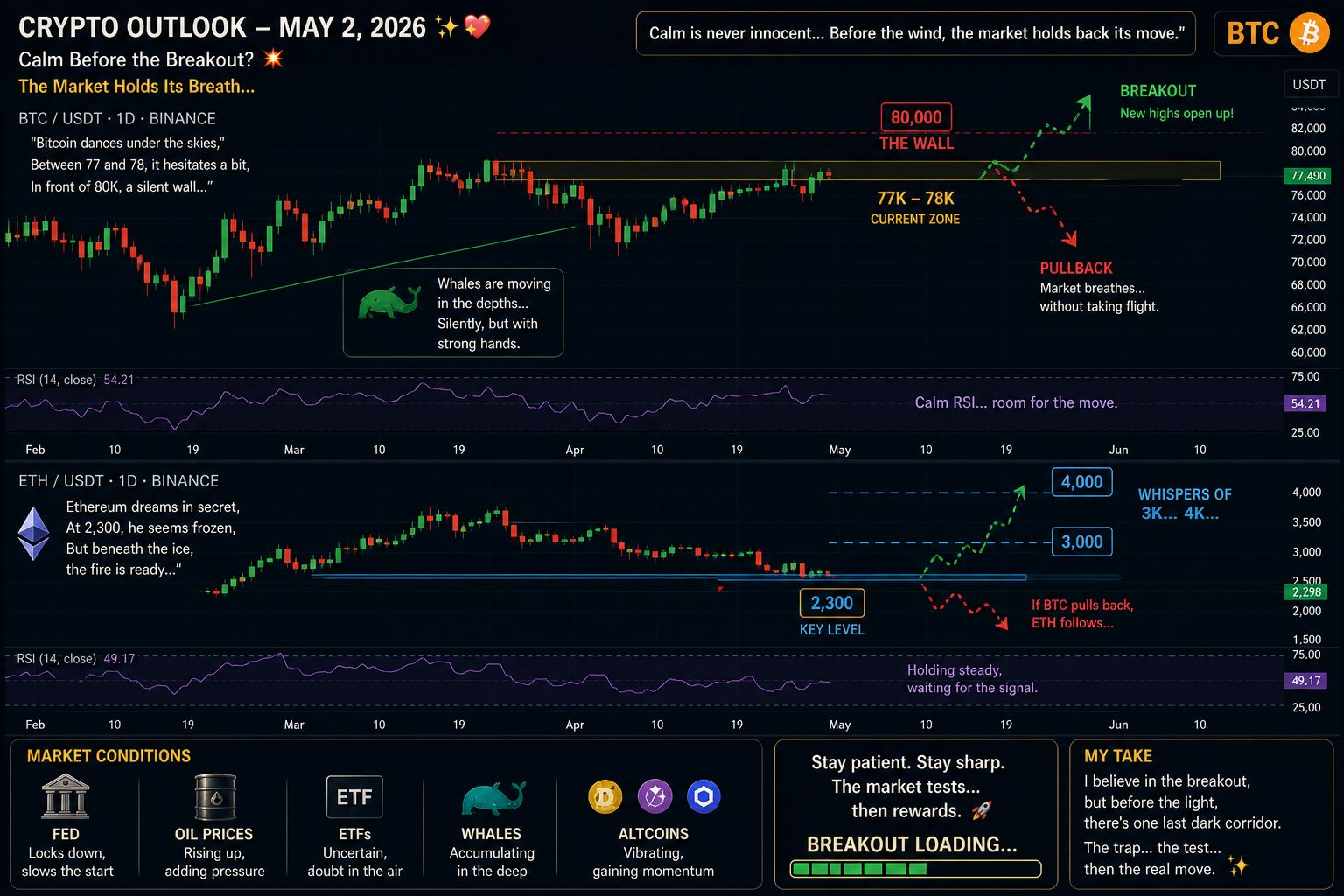
Task: Click 'WHISPERS OF 3K... 4K...' text
Action: (1184, 504)
